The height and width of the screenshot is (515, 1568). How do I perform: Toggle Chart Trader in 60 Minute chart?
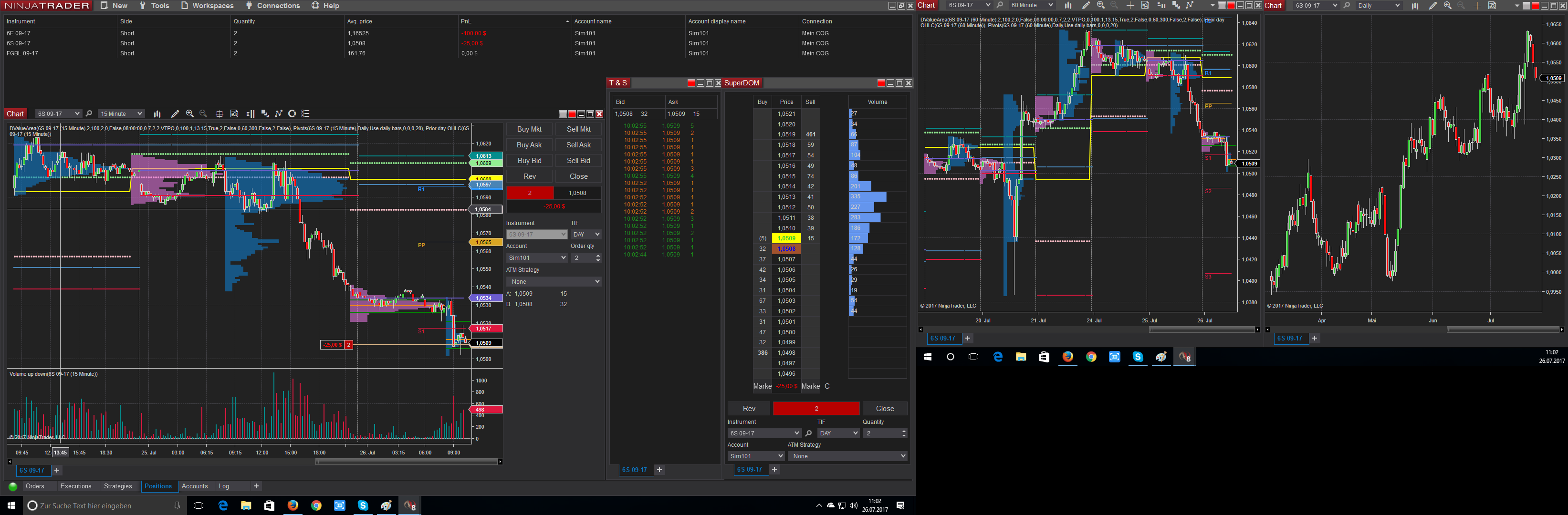click(x=1161, y=5)
